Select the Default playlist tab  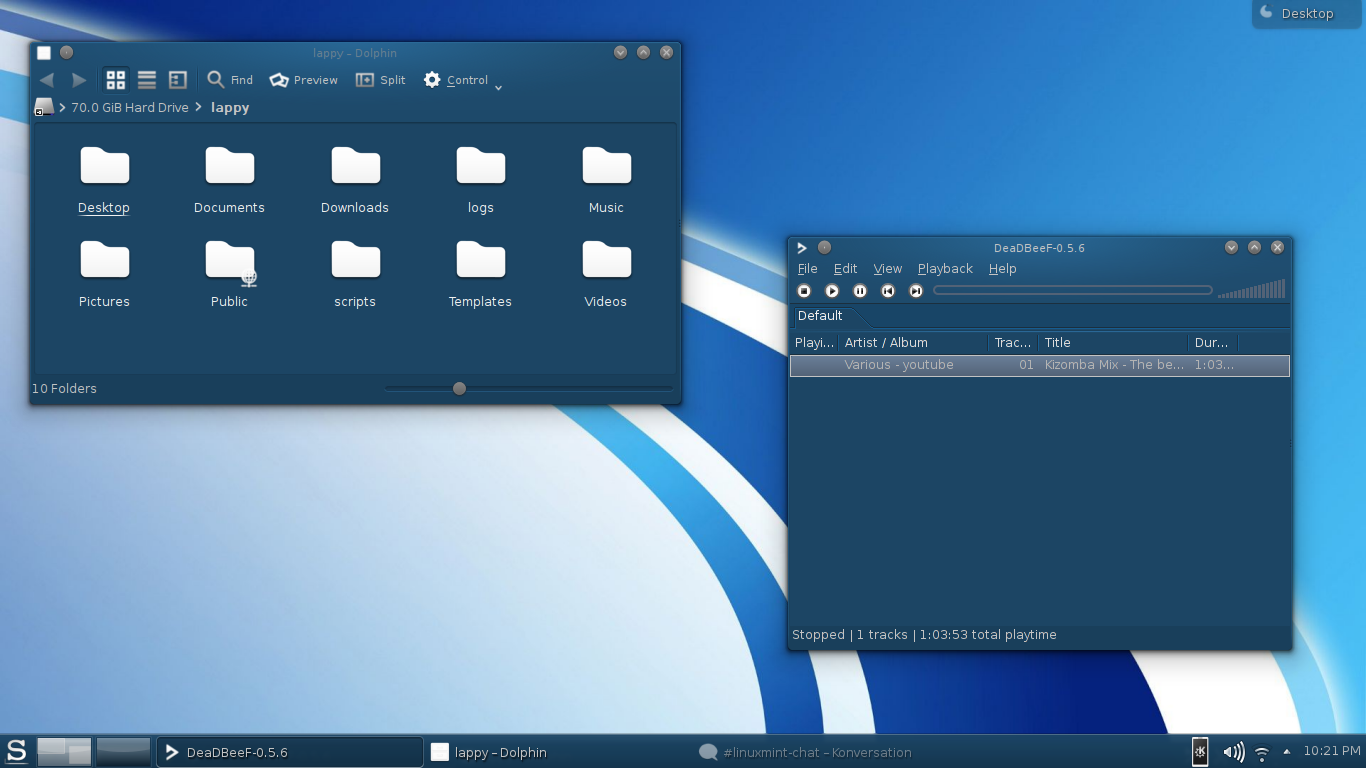click(x=820, y=316)
